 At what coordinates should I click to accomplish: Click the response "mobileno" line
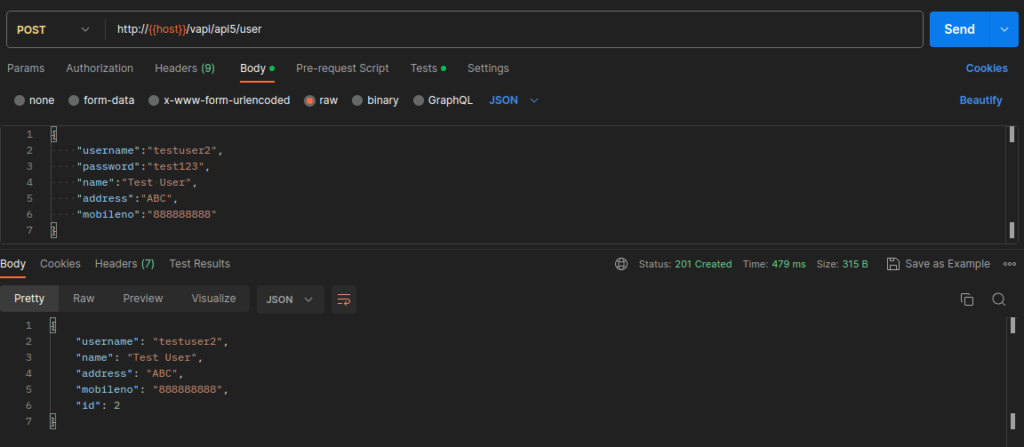click(153, 389)
